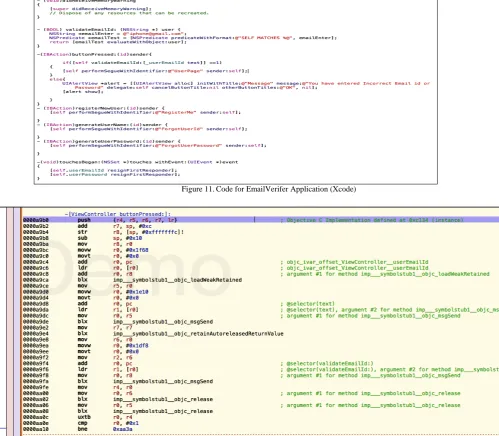Select the -[ViewController buttonPressed:] header line

pyautogui.click(x=119, y=214)
